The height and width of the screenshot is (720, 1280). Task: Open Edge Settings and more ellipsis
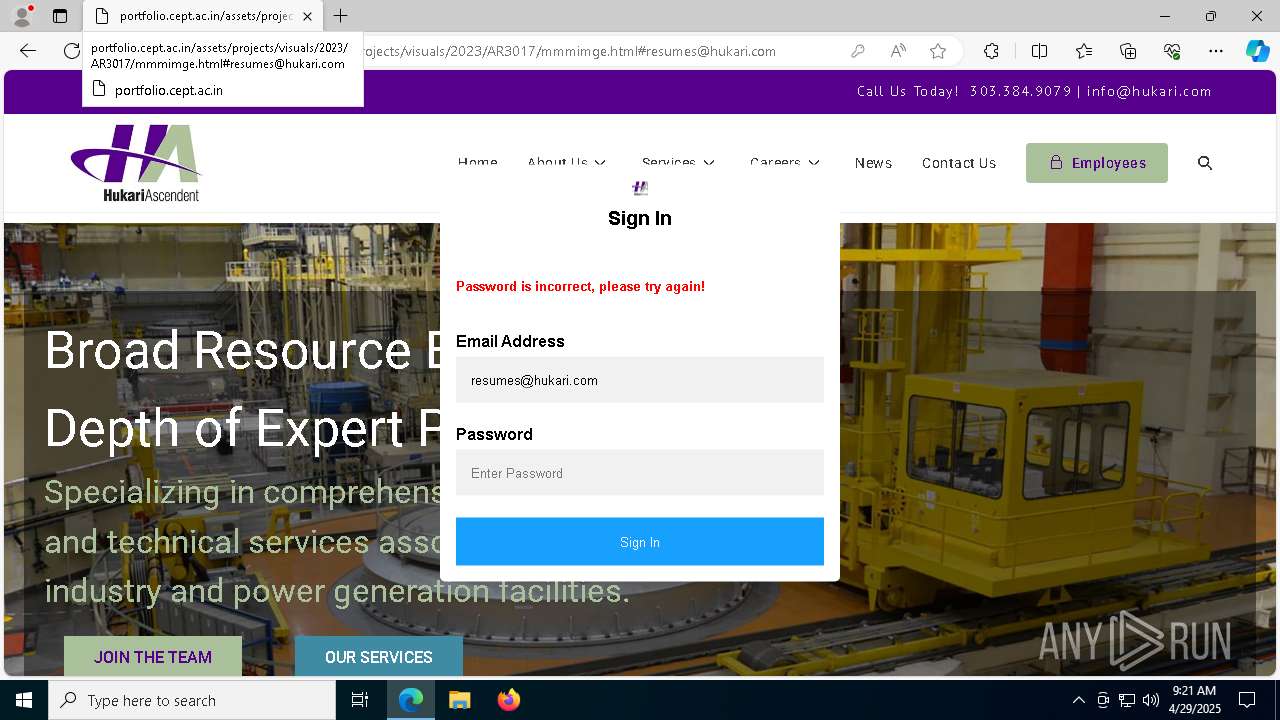1216,51
